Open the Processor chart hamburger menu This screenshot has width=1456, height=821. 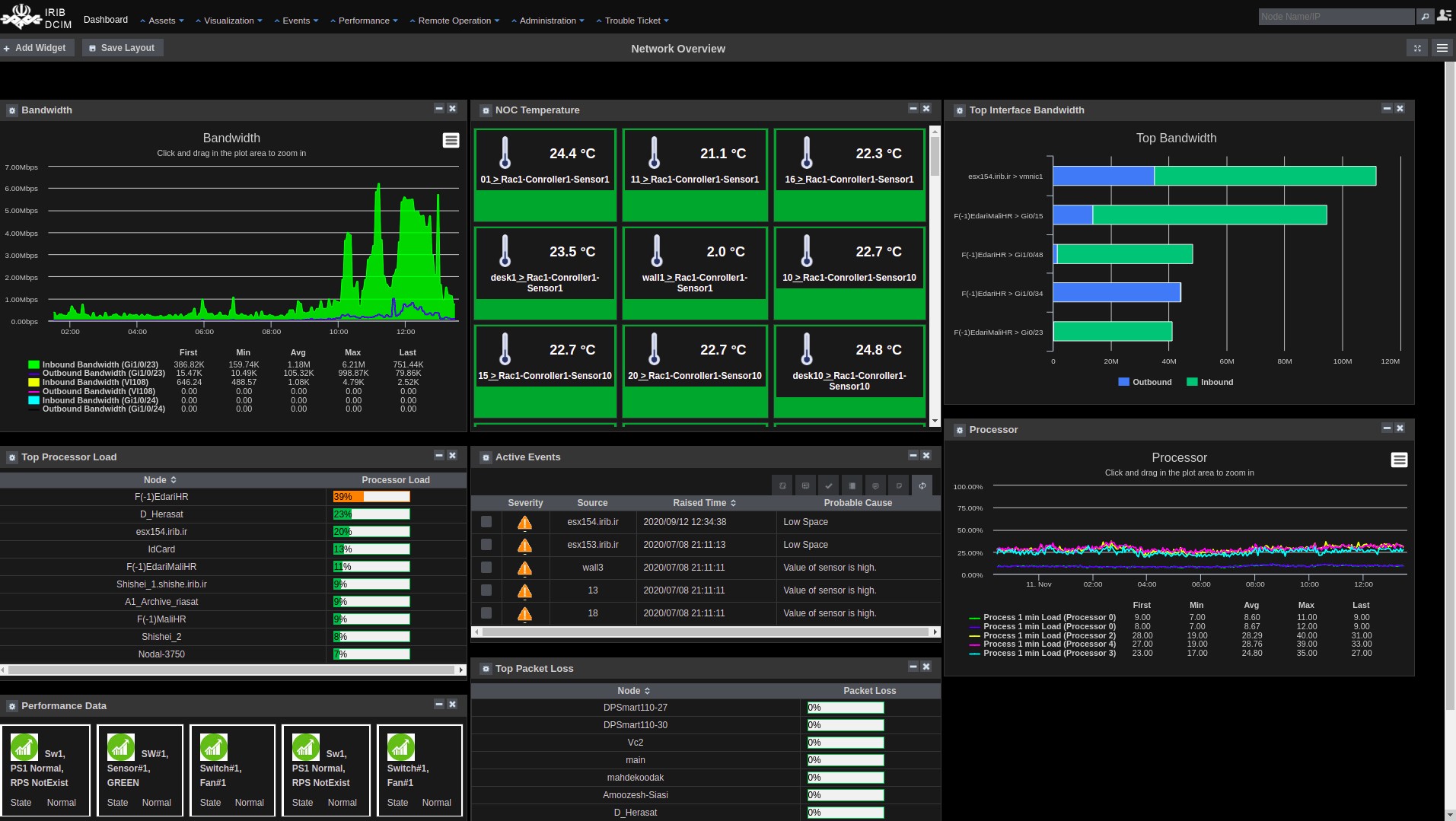(1399, 460)
